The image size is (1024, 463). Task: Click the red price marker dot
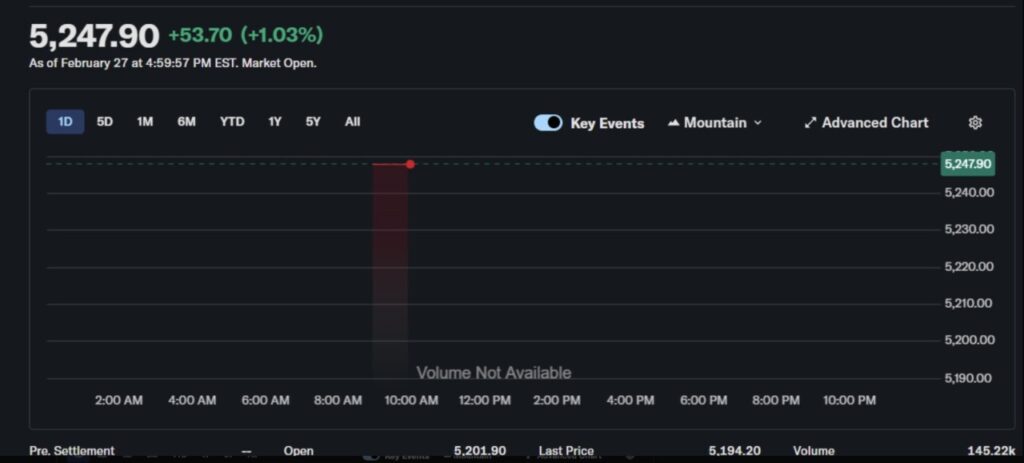pos(410,164)
